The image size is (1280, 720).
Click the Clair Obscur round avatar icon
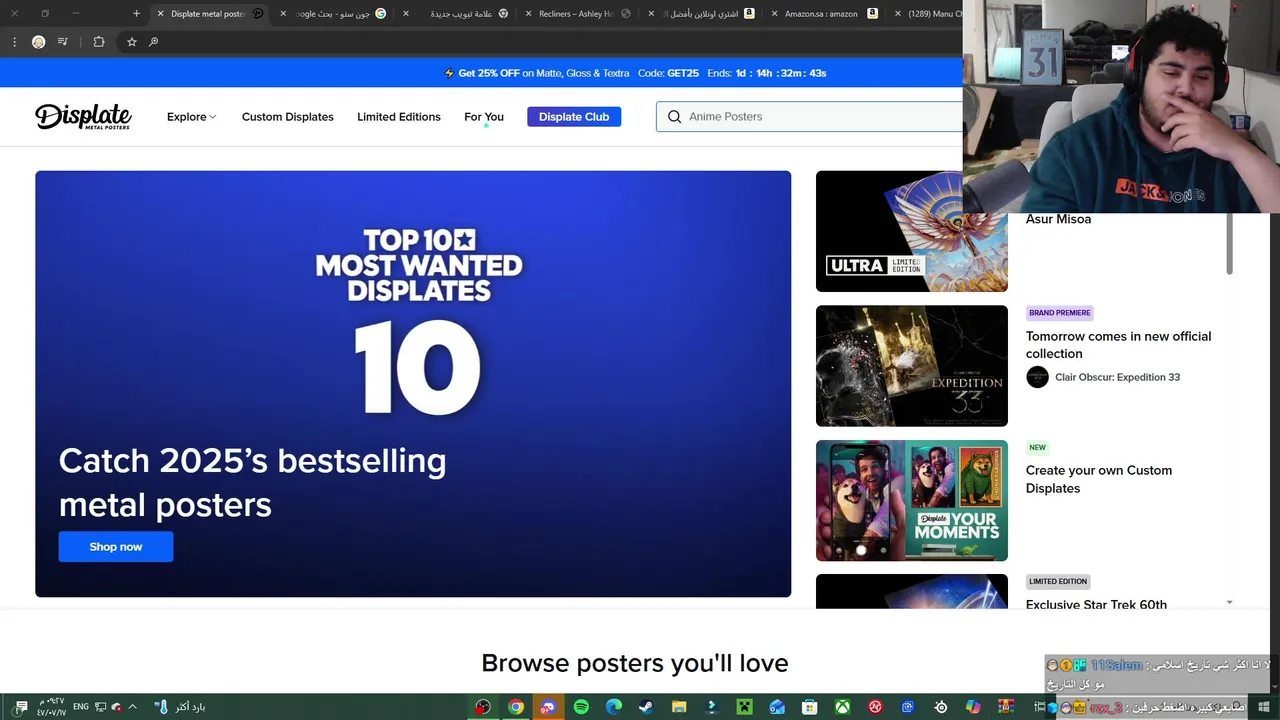point(1037,377)
